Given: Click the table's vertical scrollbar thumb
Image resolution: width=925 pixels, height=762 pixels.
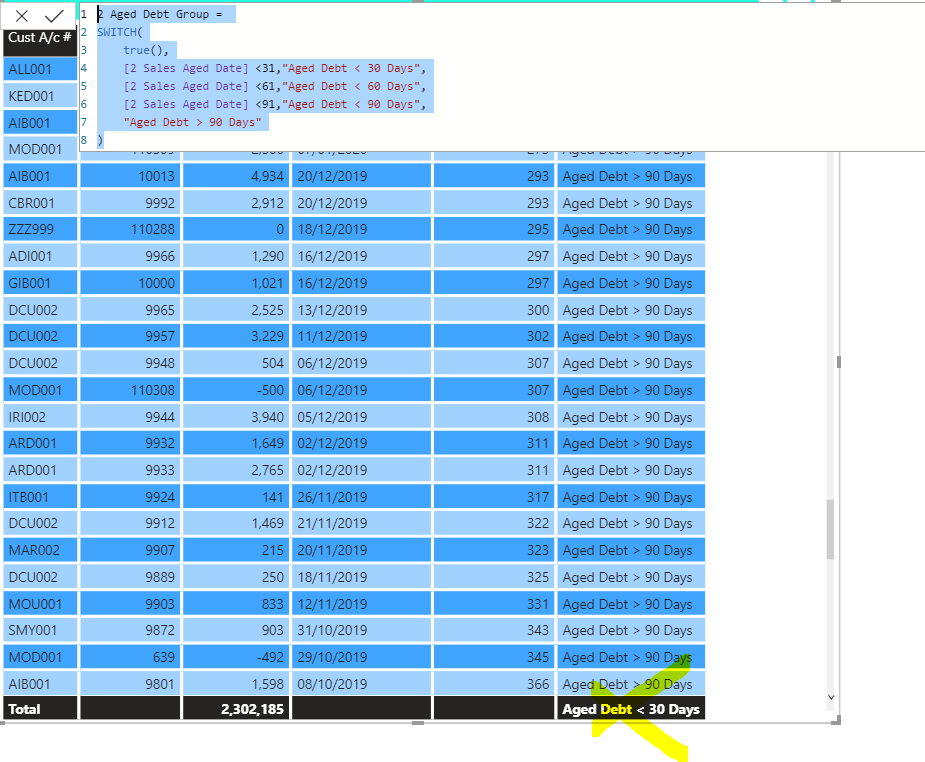Looking at the screenshot, I should tap(831, 529).
